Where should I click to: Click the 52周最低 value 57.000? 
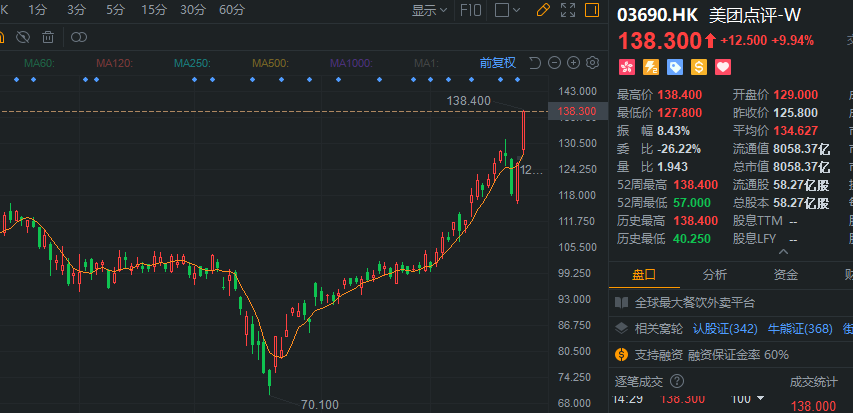click(x=692, y=202)
